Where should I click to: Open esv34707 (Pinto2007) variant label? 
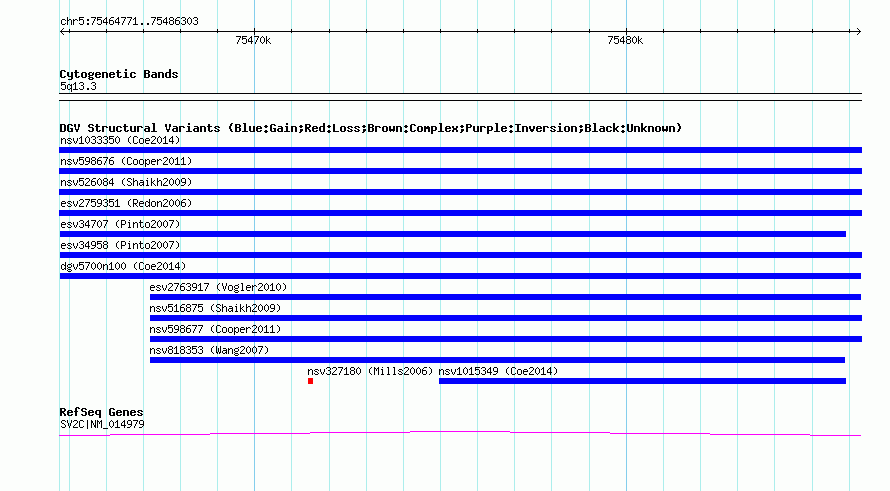[120, 224]
